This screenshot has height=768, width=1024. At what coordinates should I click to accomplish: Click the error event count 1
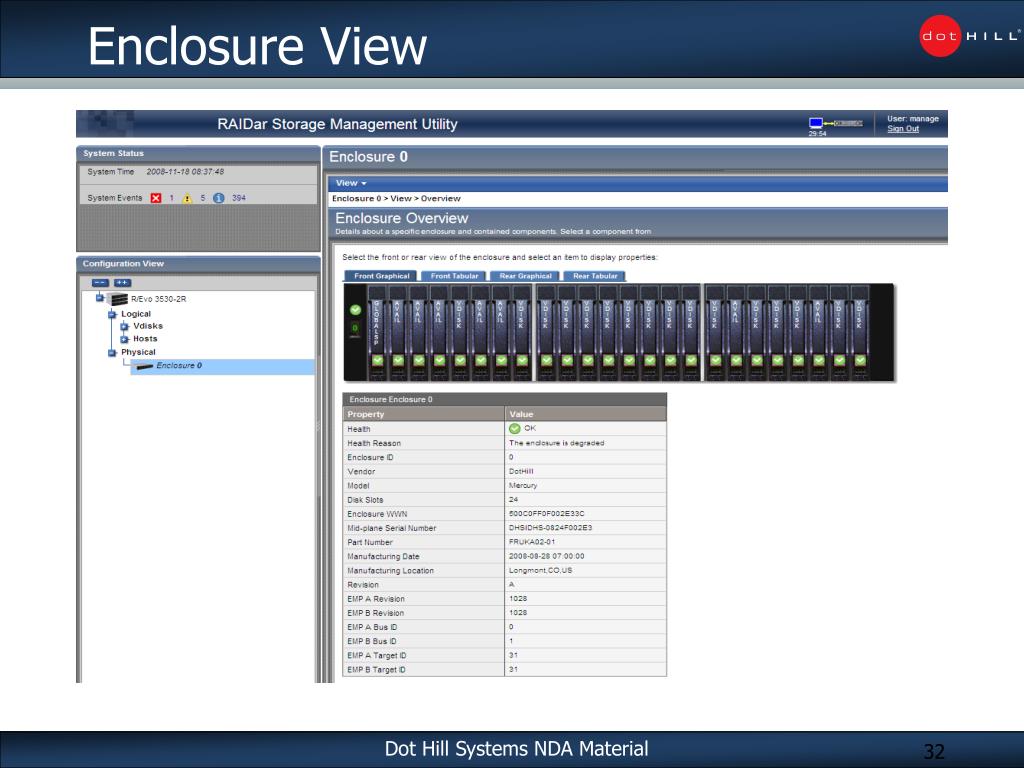pos(172,198)
